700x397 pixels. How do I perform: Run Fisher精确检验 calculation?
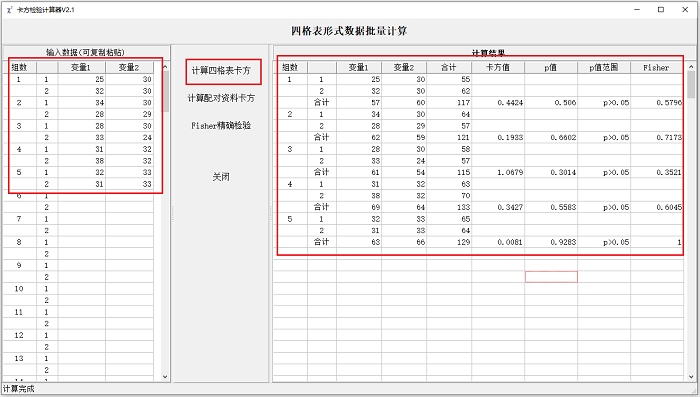[x=221, y=126]
